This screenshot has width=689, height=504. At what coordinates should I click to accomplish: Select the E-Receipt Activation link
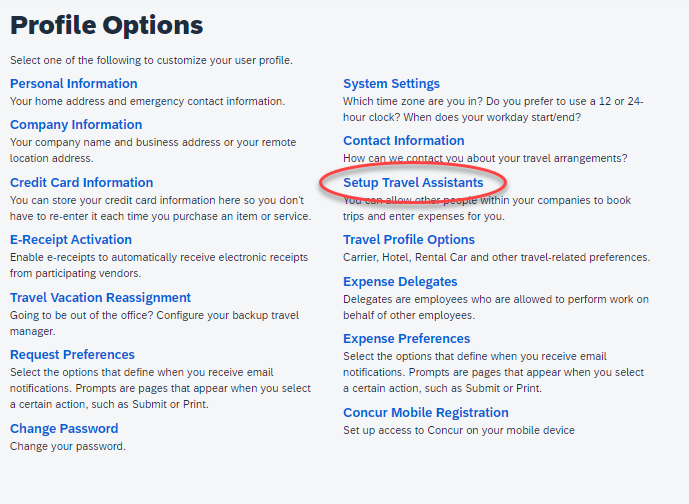click(x=71, y=240)
